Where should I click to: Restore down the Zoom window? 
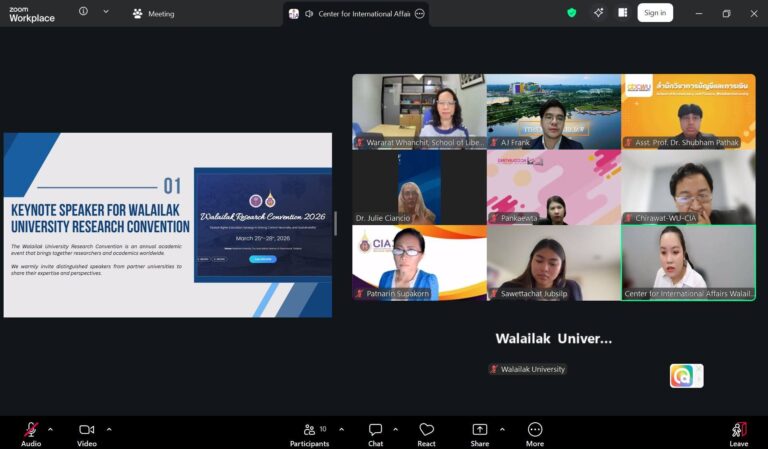(x=726, y=14)
